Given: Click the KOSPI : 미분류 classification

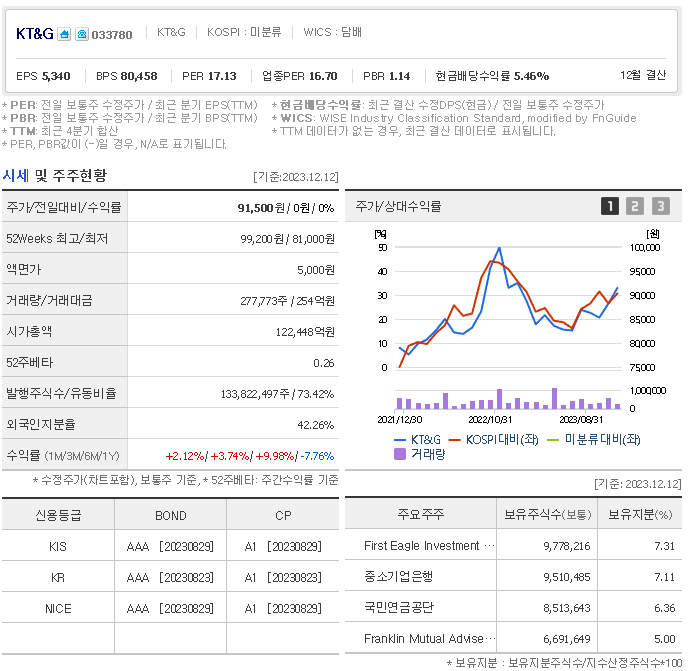Looking at the screenshot, I should pos(244,32).
